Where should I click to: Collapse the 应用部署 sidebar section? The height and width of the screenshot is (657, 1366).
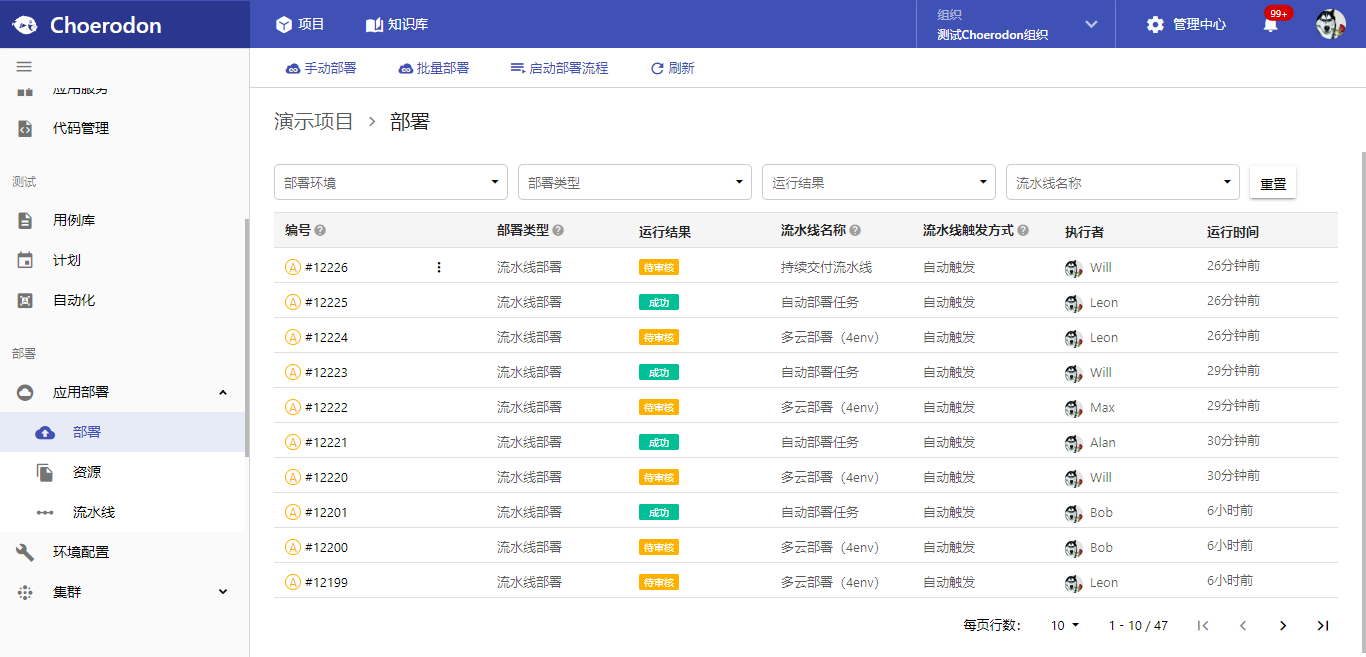[x=223, y=393]
